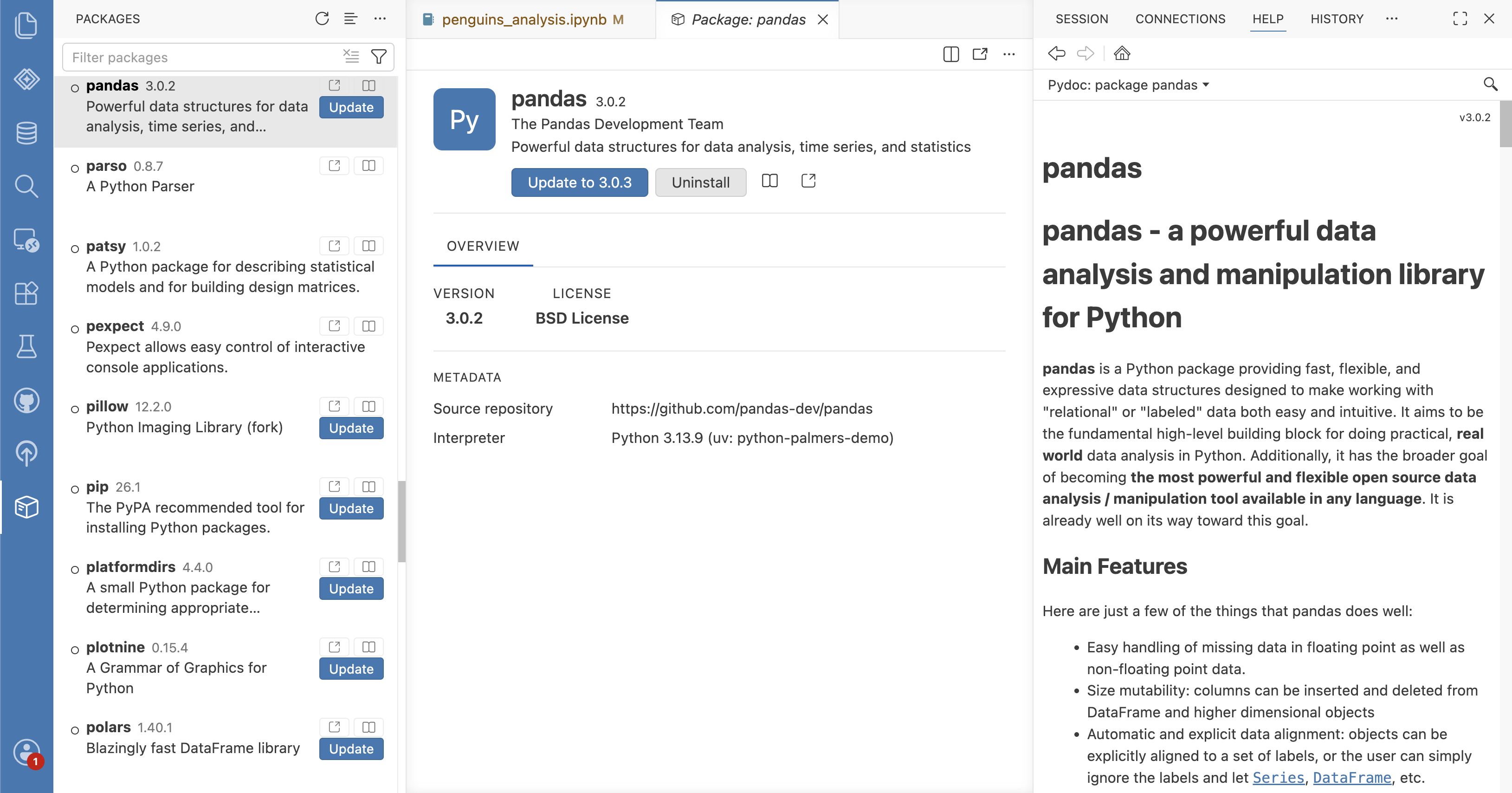Open the Search view in activity bar
1512x793 pixels.
tap(26, 186)
